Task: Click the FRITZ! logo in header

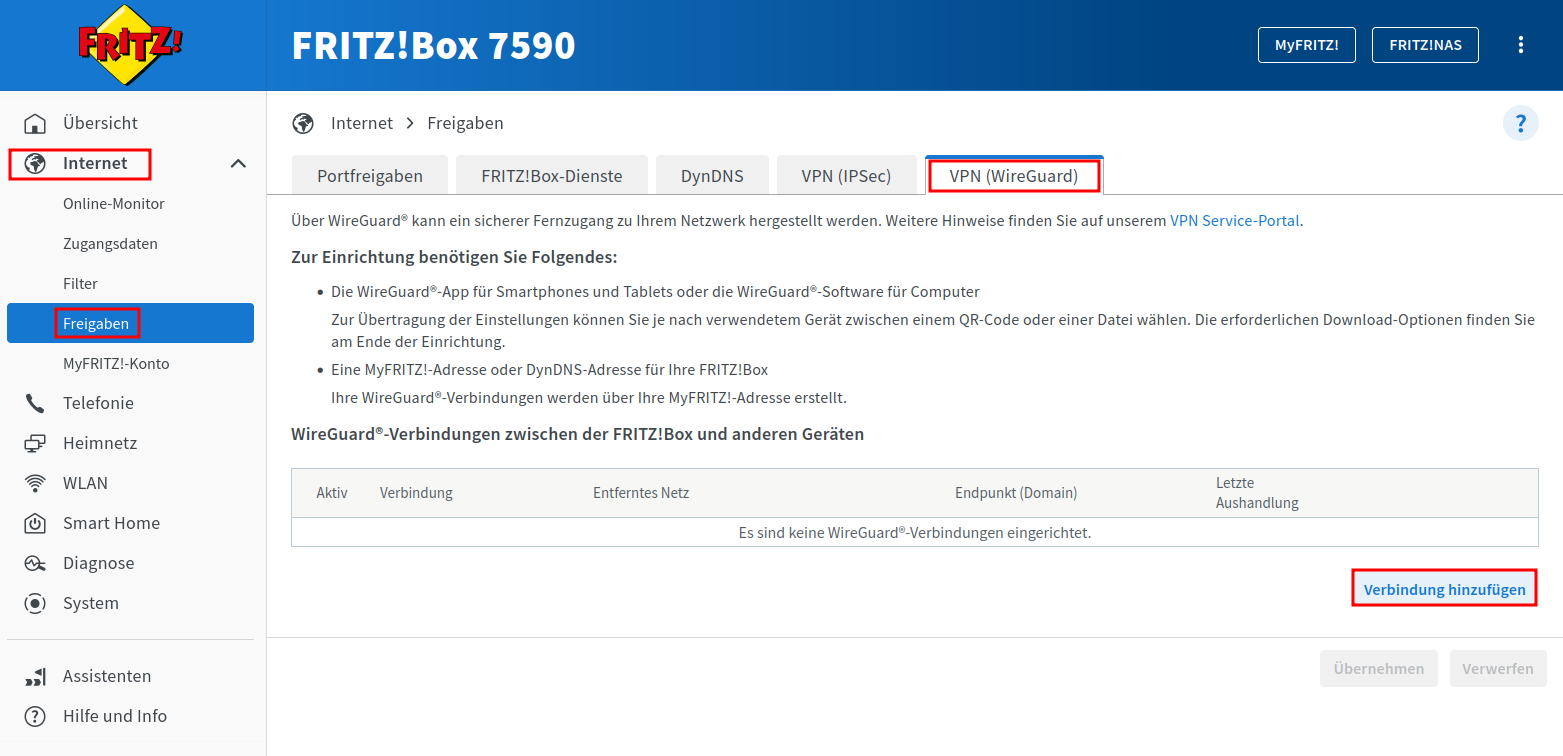Action: 132,45
